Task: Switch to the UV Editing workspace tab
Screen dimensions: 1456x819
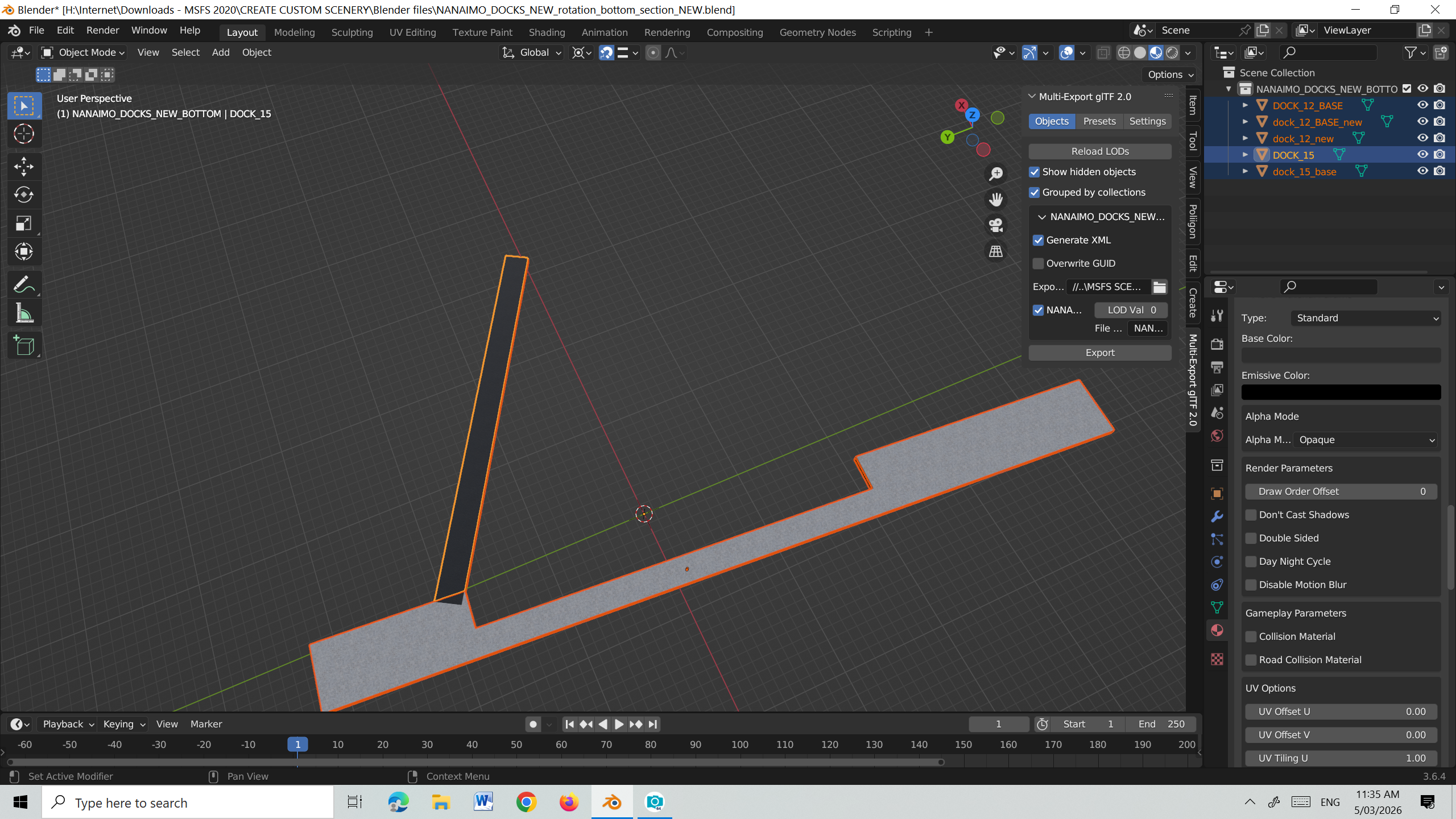Action: [x=413, y=32]
